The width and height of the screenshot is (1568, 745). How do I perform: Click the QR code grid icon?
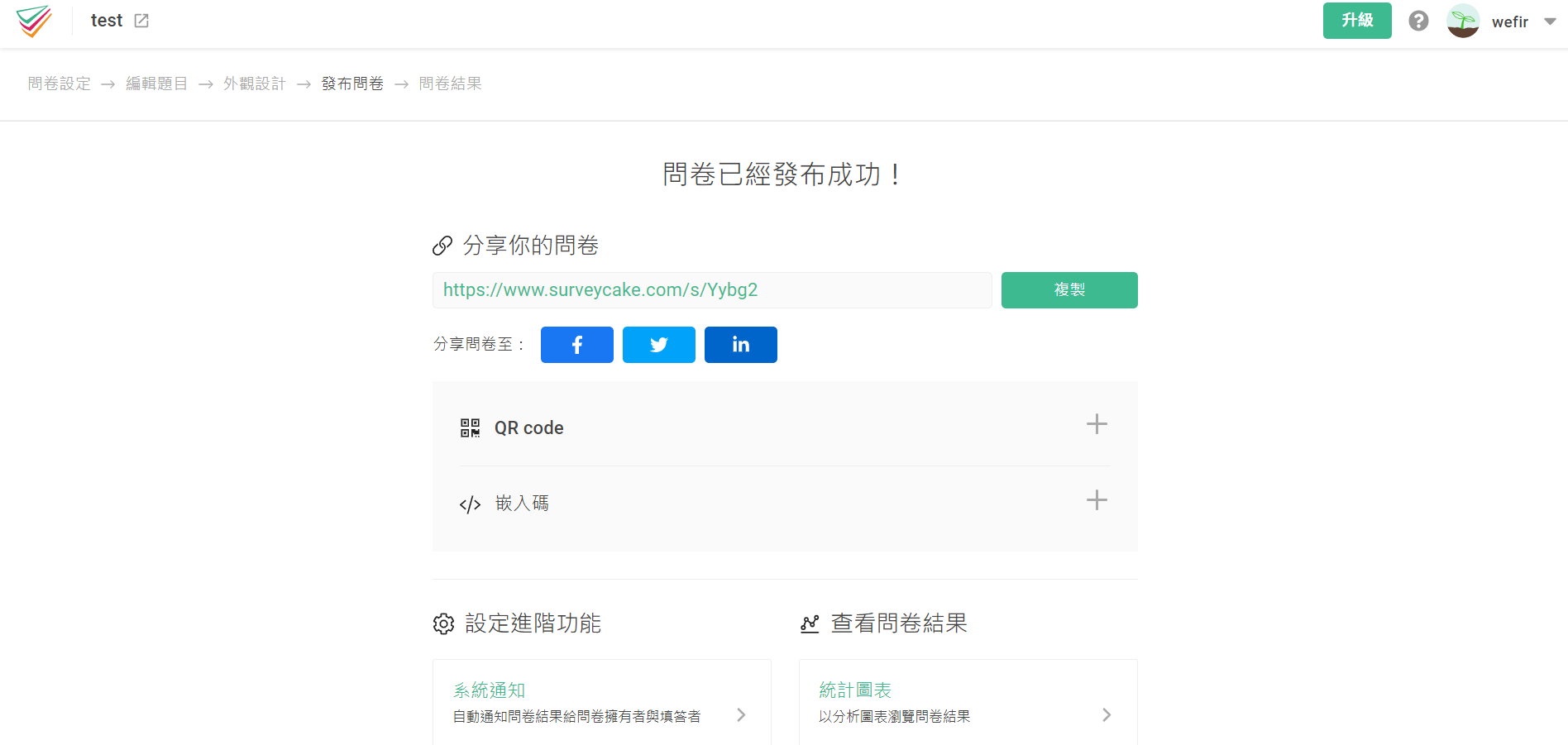[470, 427]
